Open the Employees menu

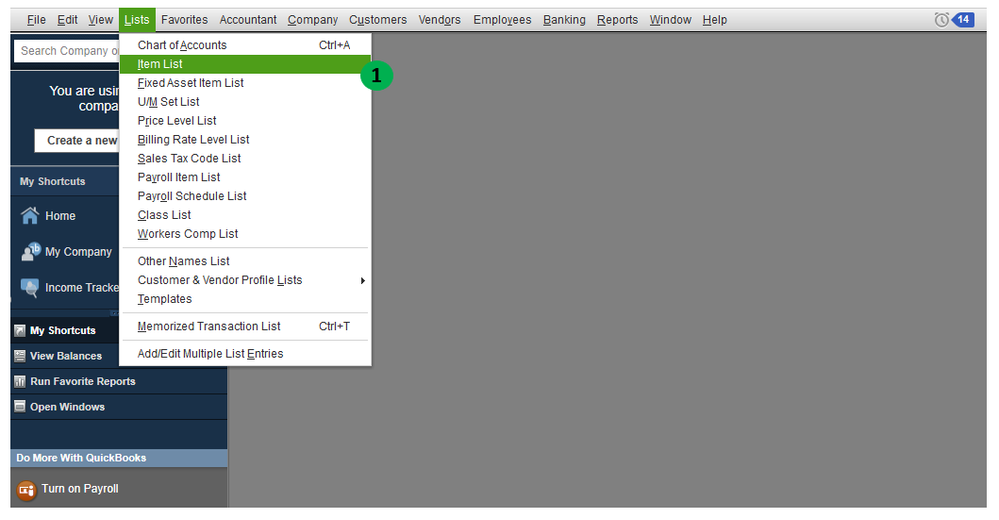(x=502, y=20)
